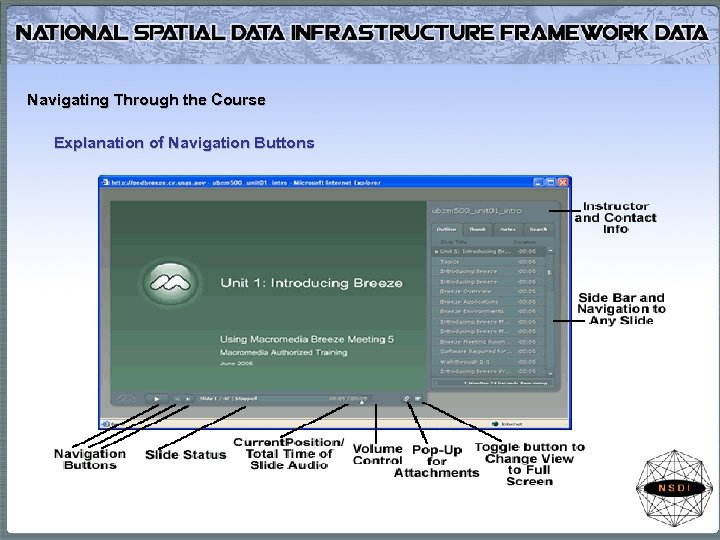The height and width of the screenshot is (540, 720).
Task: Adjust the volume control marker
Action: pos(362,402)
